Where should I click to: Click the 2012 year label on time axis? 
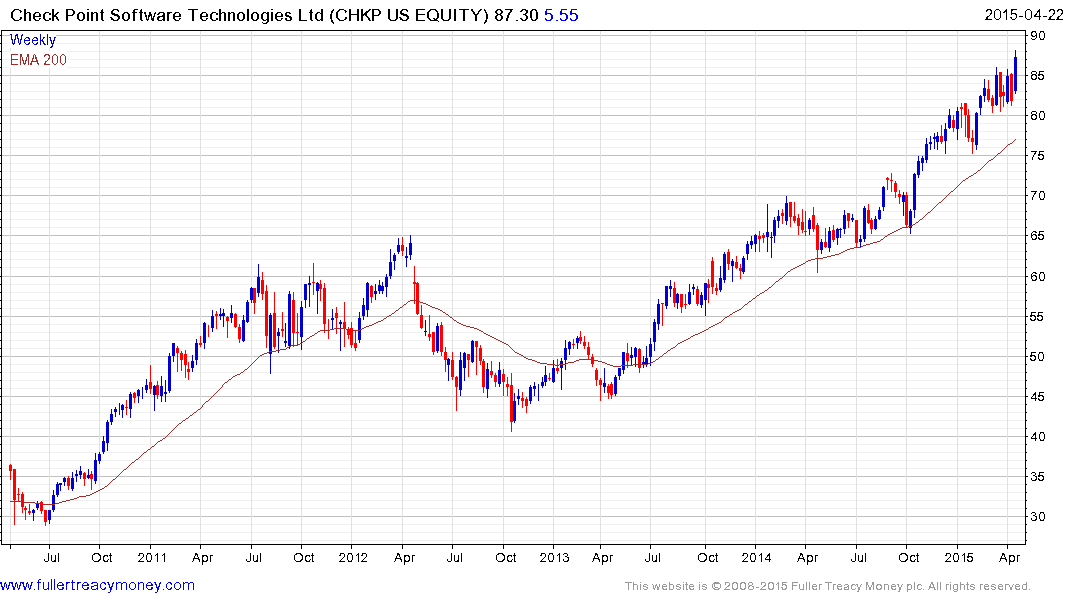click(353, 557)
